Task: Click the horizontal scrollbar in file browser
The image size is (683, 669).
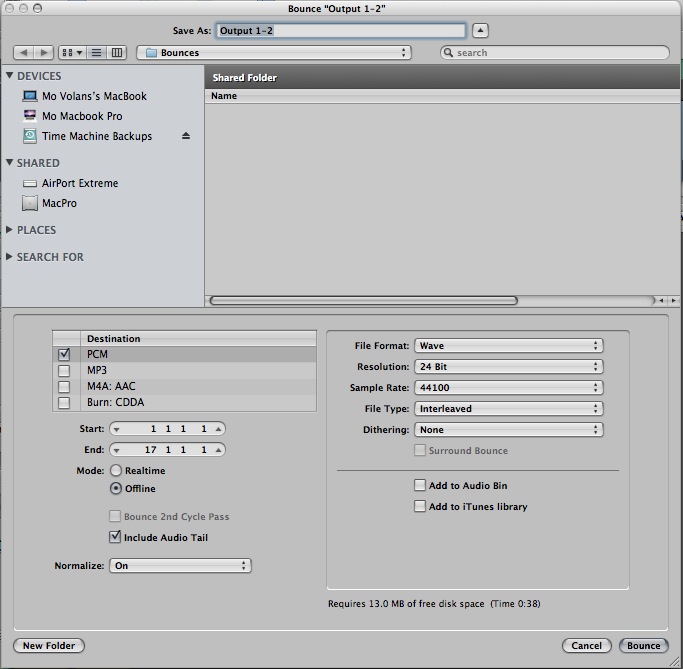Action: pyautogui.click(x=363, y=300)
